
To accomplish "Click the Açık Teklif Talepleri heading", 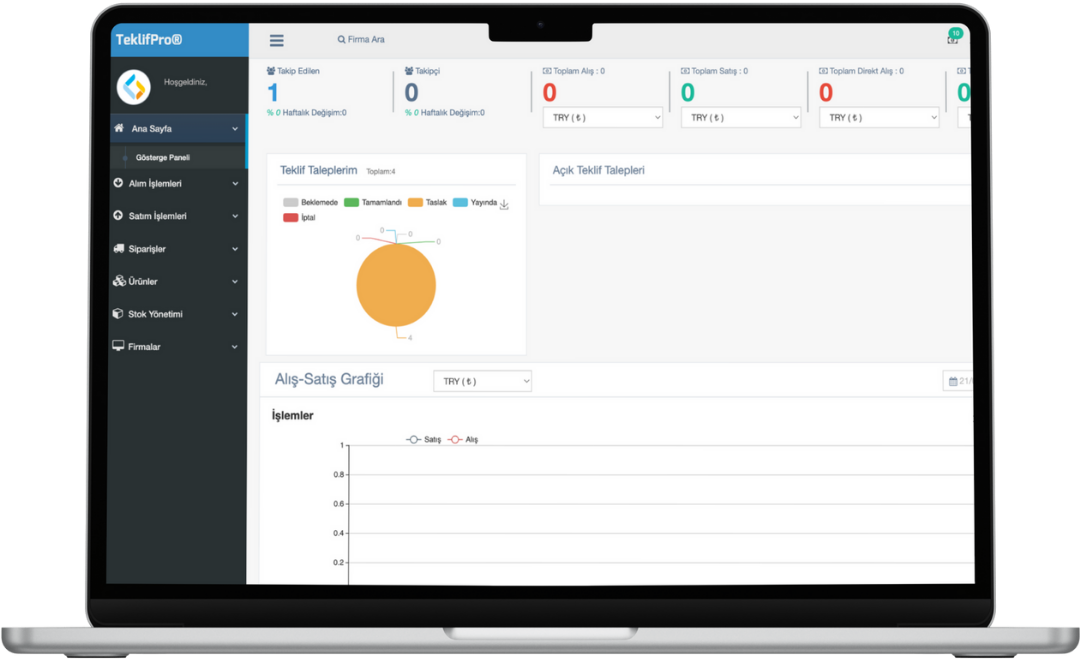I will coord(599,170).
